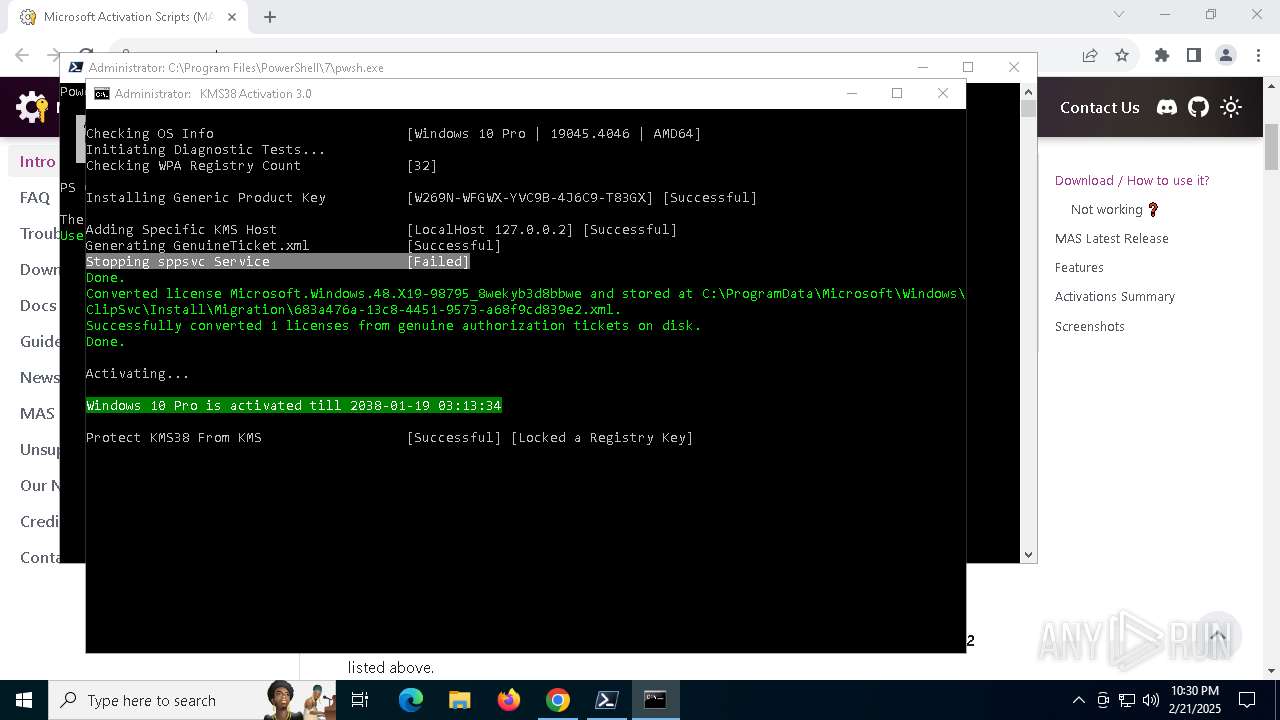Open Task View from the taskbar

[x=360, y=700]
